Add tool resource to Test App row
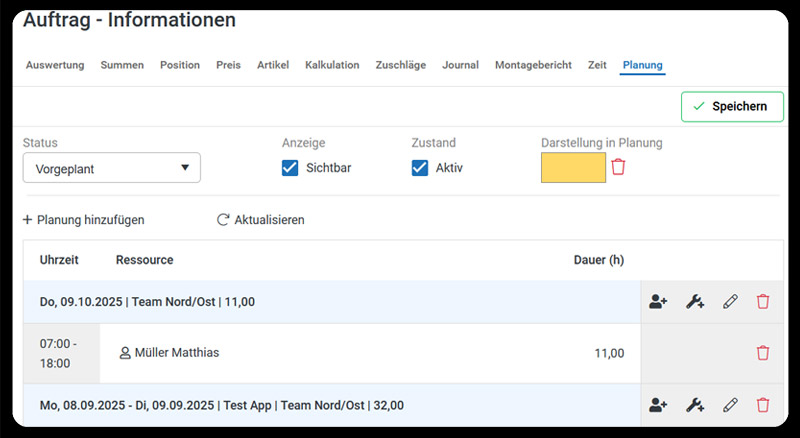 click(x=695, y=405)
